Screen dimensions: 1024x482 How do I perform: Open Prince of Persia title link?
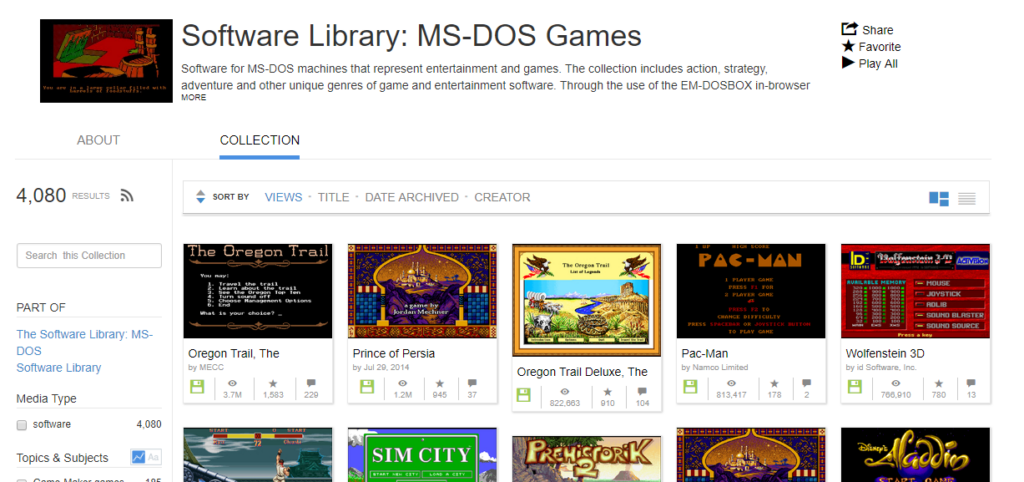(x=393, y=353)
